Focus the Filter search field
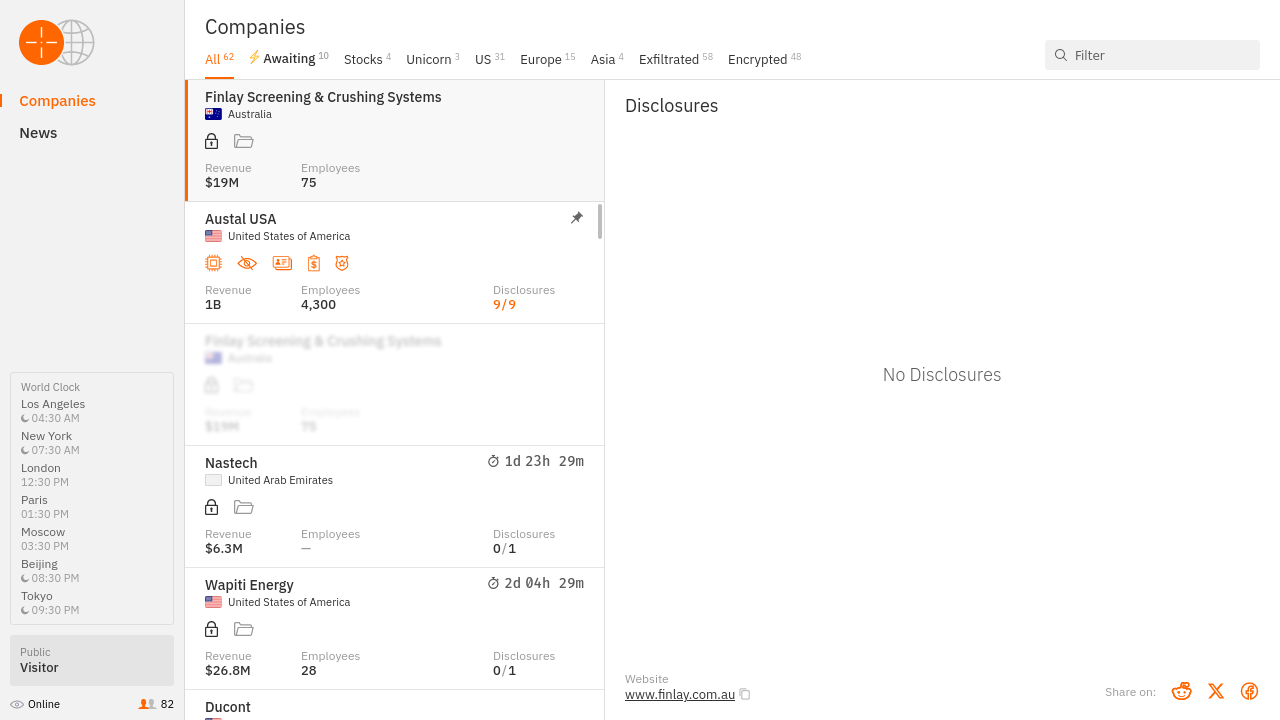The width and height of the screenshot is (1280, 720). pos(1160,55)
